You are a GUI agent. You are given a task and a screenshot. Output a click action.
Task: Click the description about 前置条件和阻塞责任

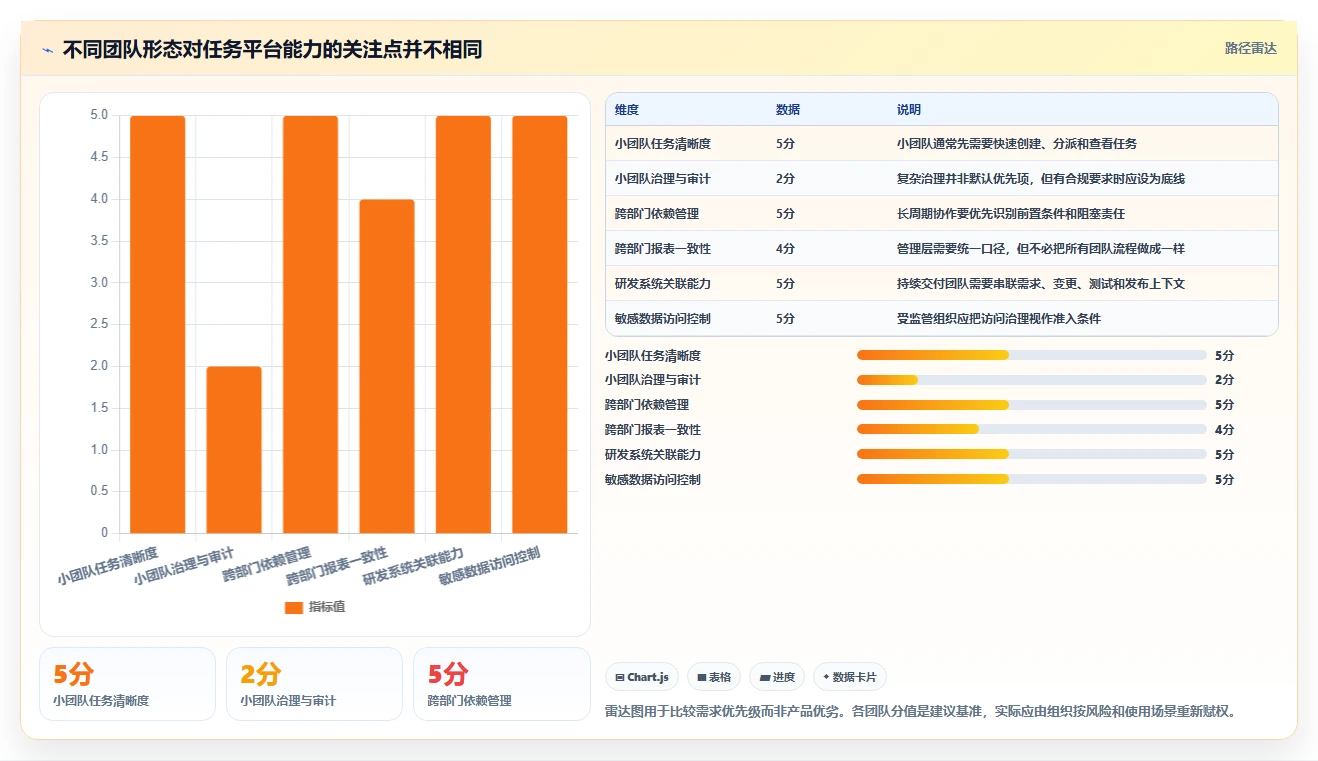click(x=1011, y=214)
